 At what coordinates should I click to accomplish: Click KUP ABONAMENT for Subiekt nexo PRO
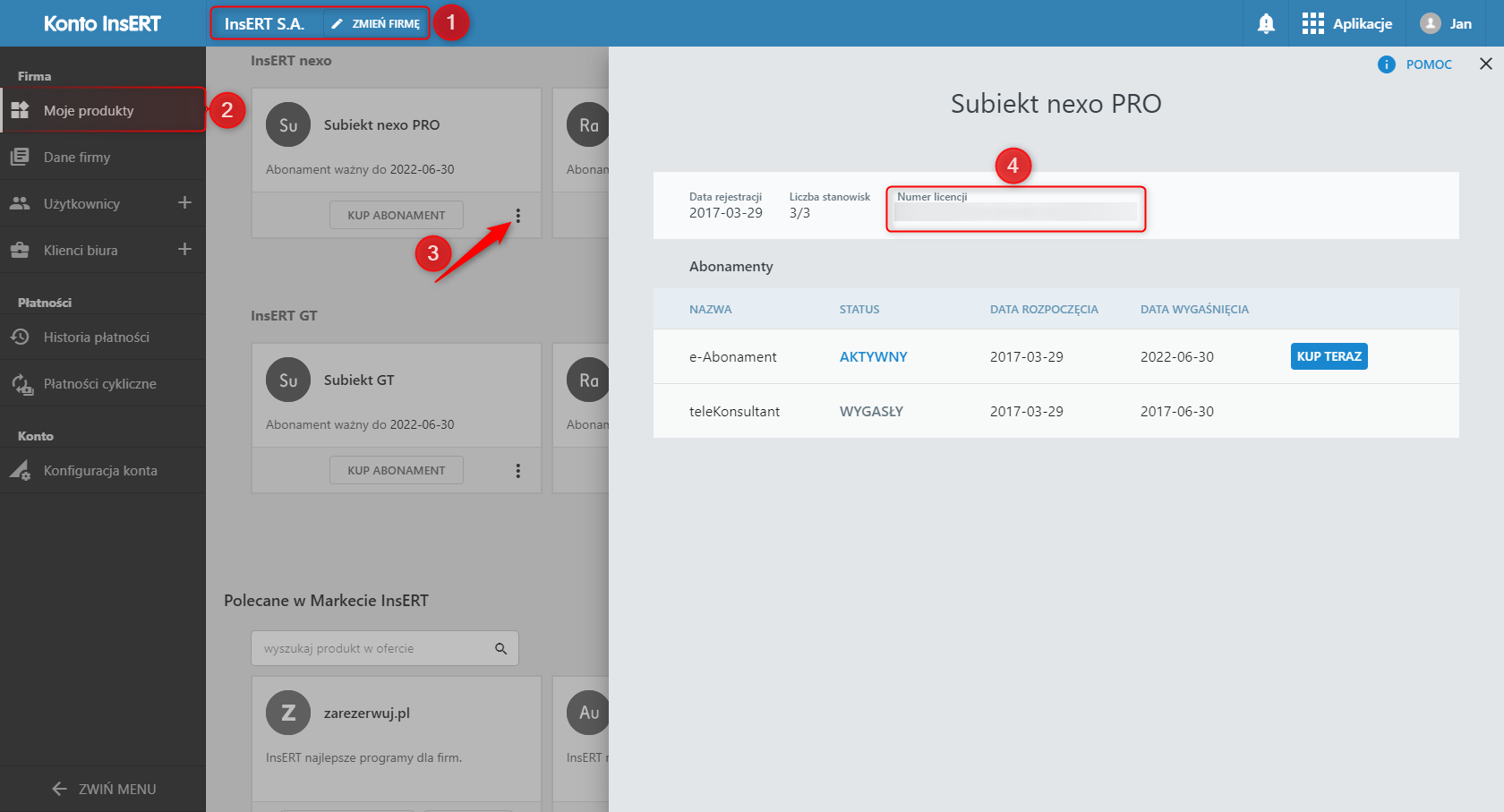tap(397, 215)
